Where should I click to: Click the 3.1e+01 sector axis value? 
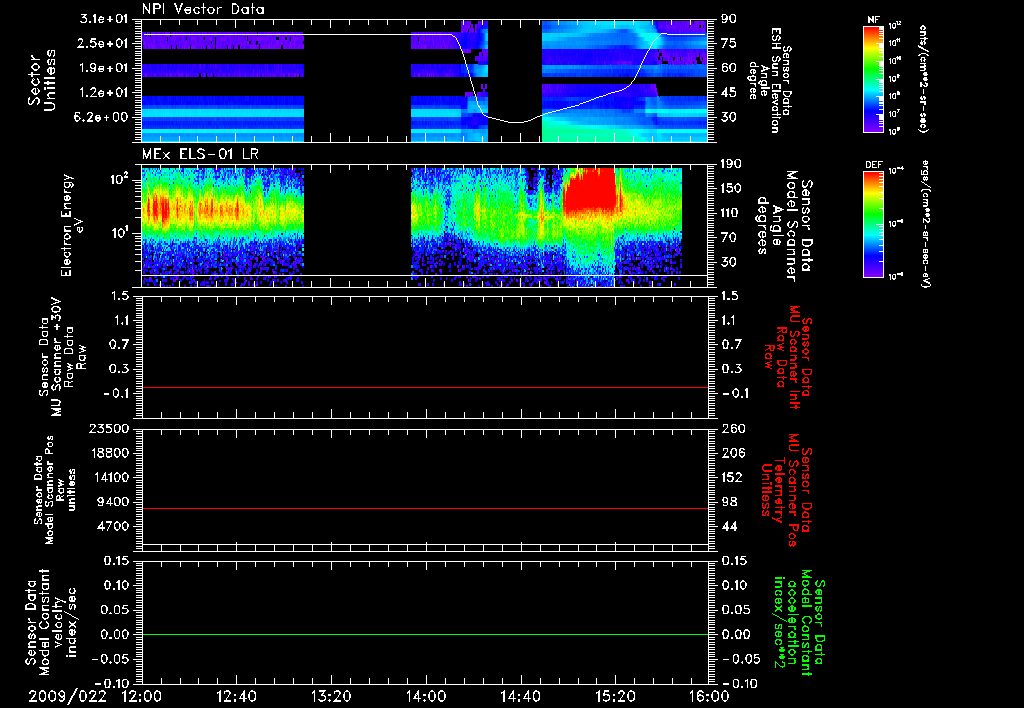pos(105,19)
